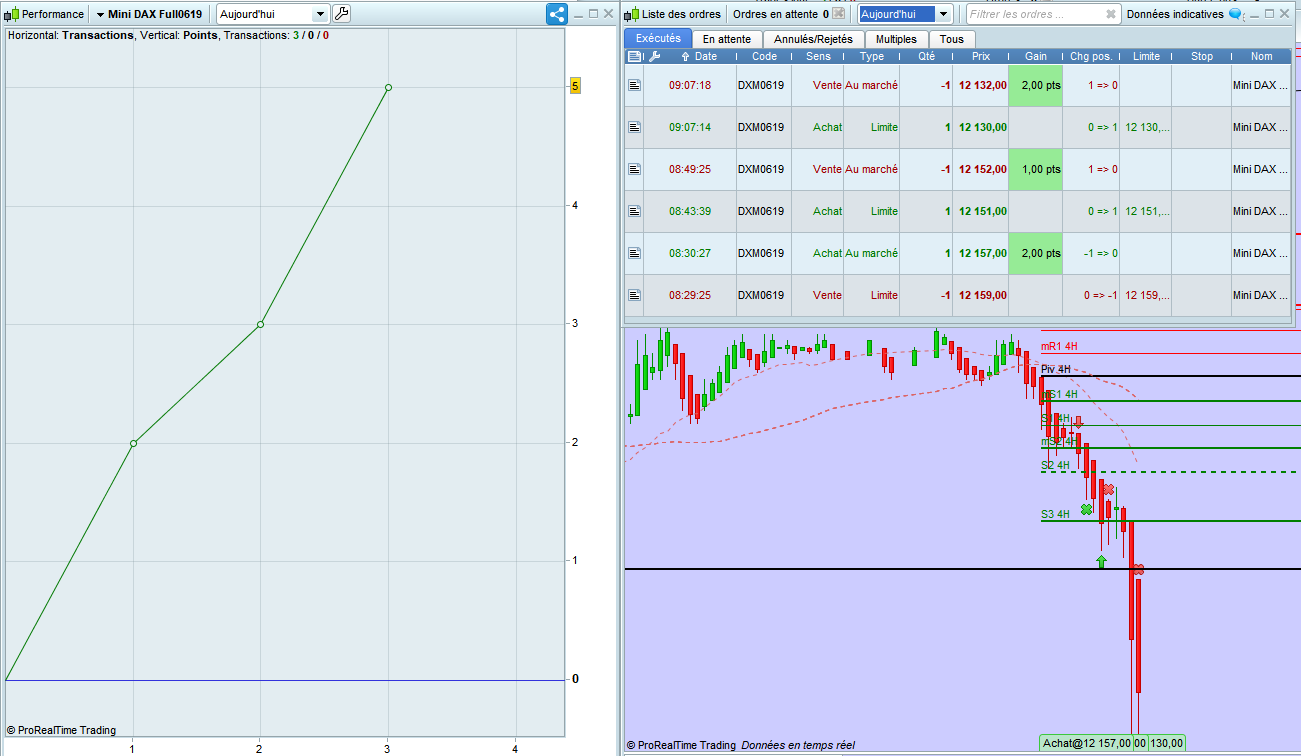Image resolution: width=1301 pixels, height=756 pixels.
Task: Click the wrench icon in orders table header
Action: (x=654, y=57)
